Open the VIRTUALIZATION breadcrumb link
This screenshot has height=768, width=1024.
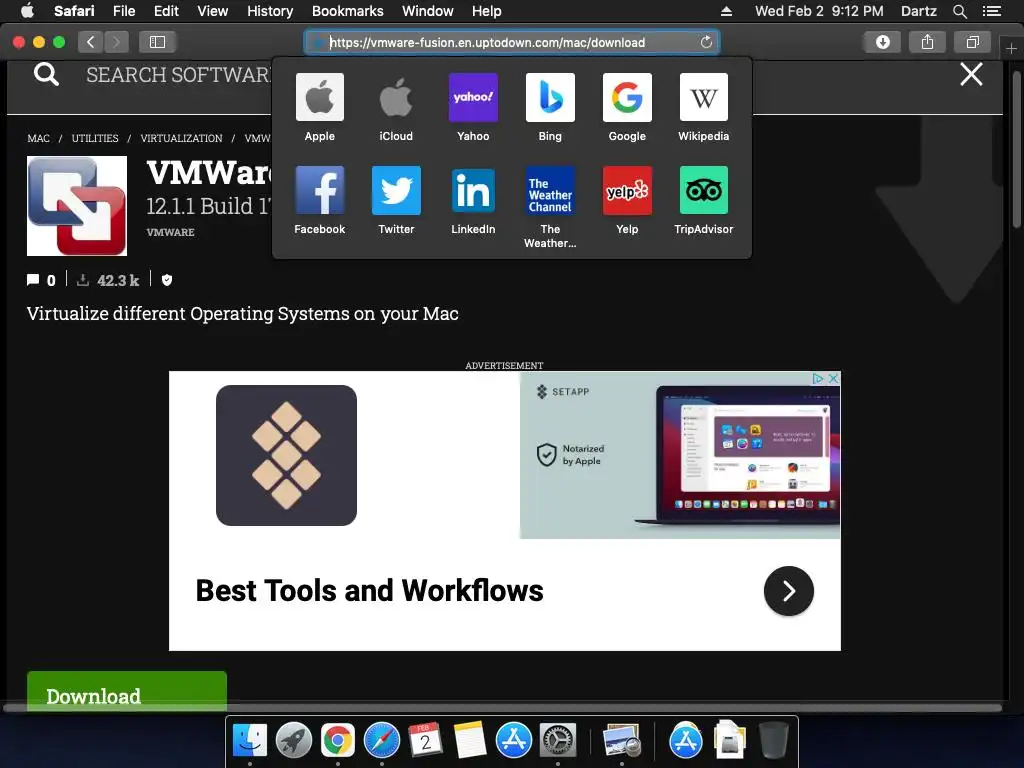coord(182,138)
